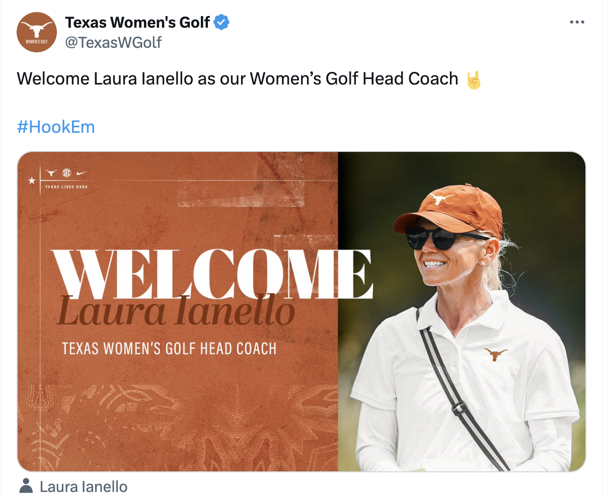Open the three-dot more options menu

[x=577, y=22]
